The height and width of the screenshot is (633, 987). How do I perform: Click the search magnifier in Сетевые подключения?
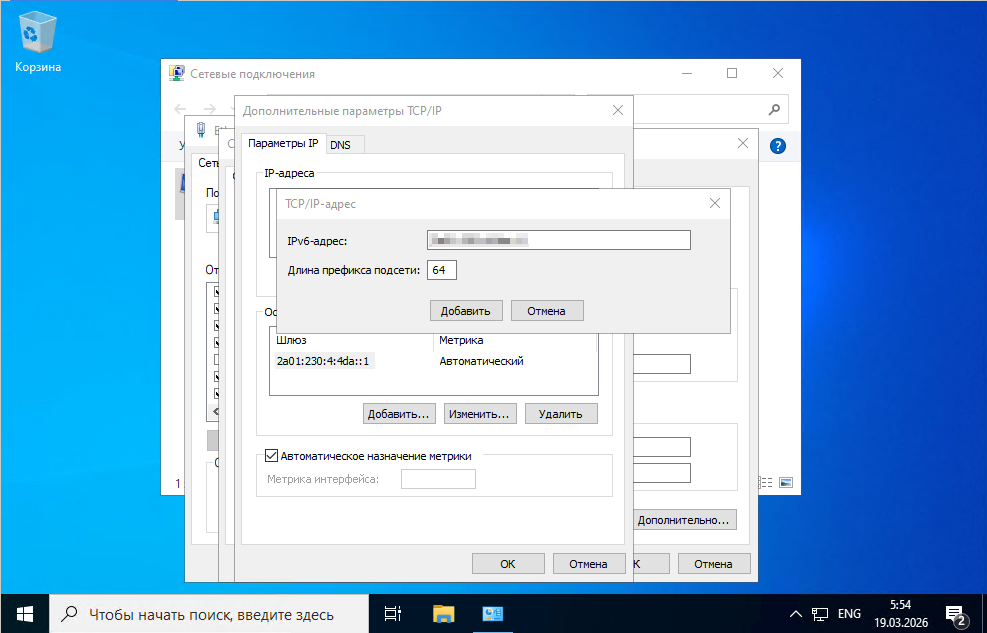(x=773, y=109)
